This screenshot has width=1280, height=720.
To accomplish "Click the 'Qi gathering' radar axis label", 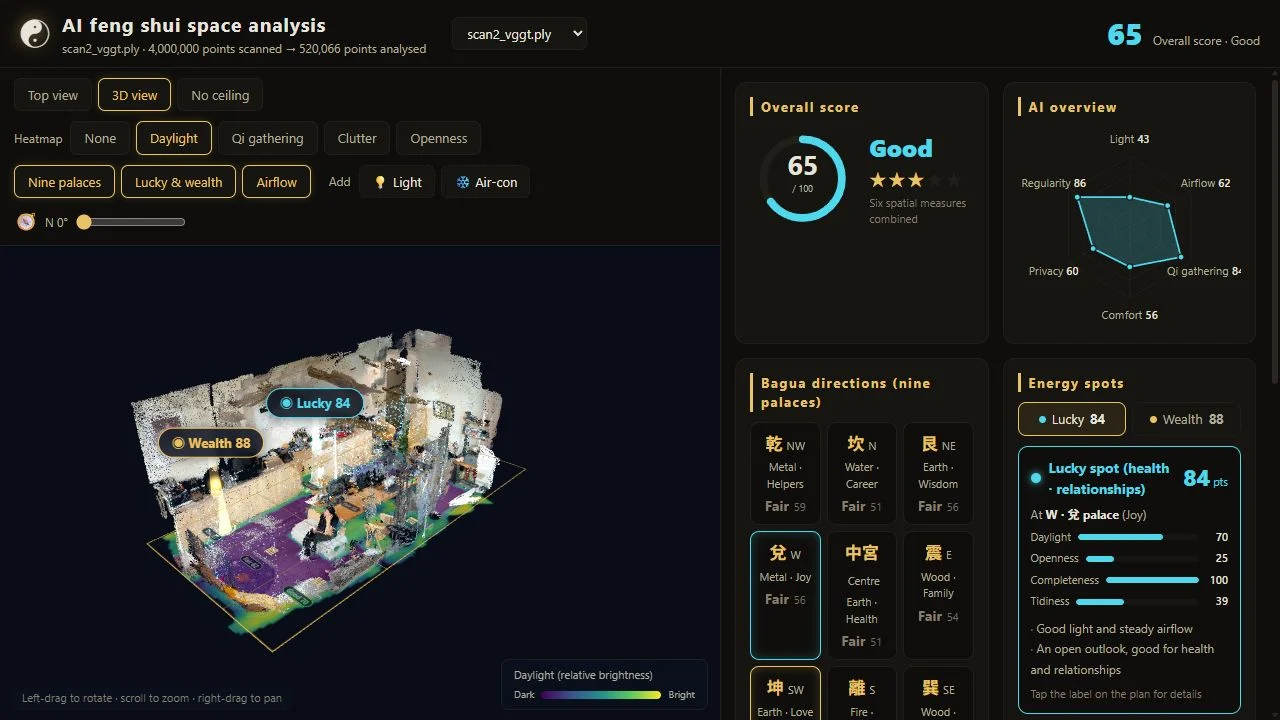I will pos(1204,271).
